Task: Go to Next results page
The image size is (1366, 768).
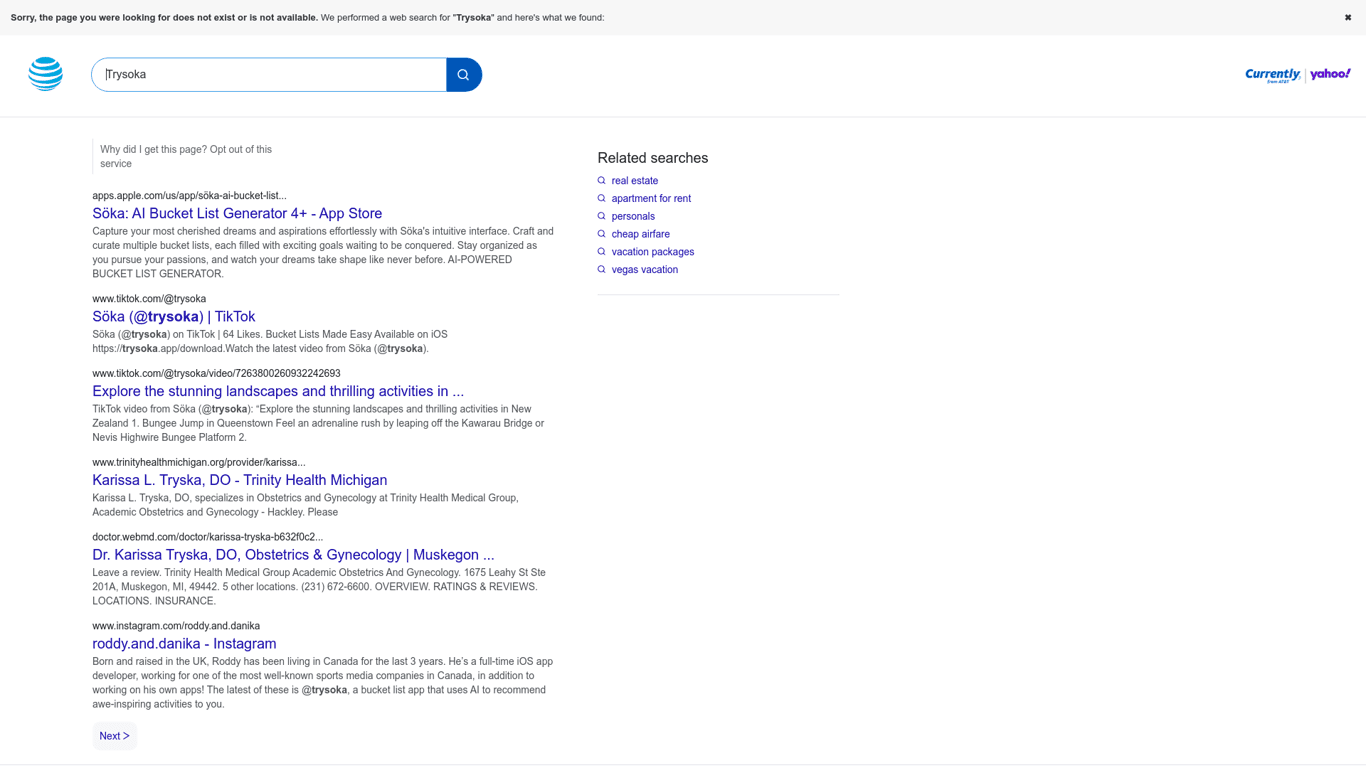Action: (x=114, y=736)
